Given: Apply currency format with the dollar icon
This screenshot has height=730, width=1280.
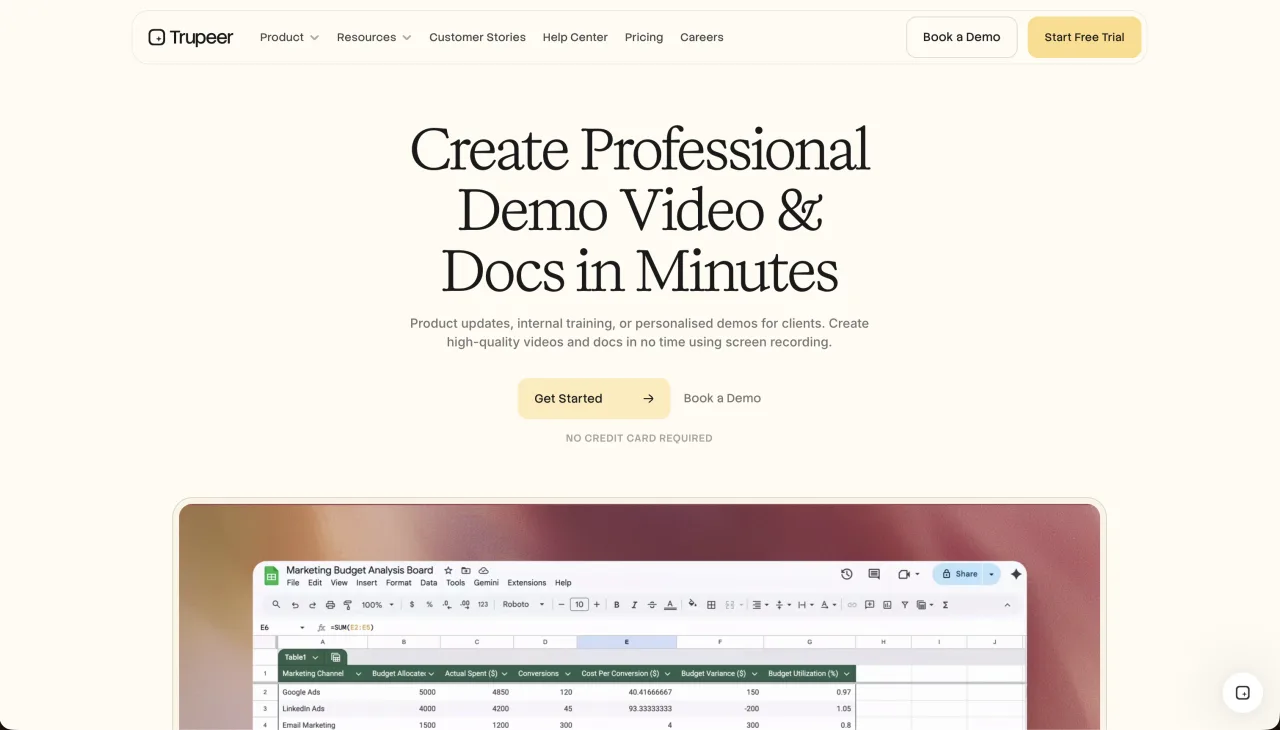Looking at the screenshot, I should click(412, 605).
